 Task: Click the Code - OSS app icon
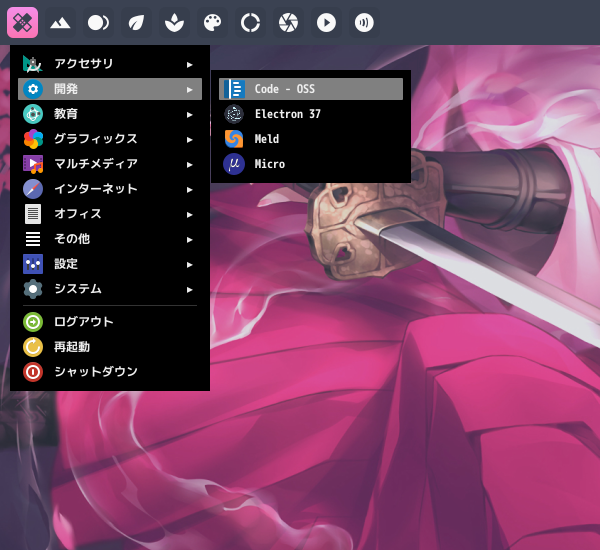click(x=234, y=89)
